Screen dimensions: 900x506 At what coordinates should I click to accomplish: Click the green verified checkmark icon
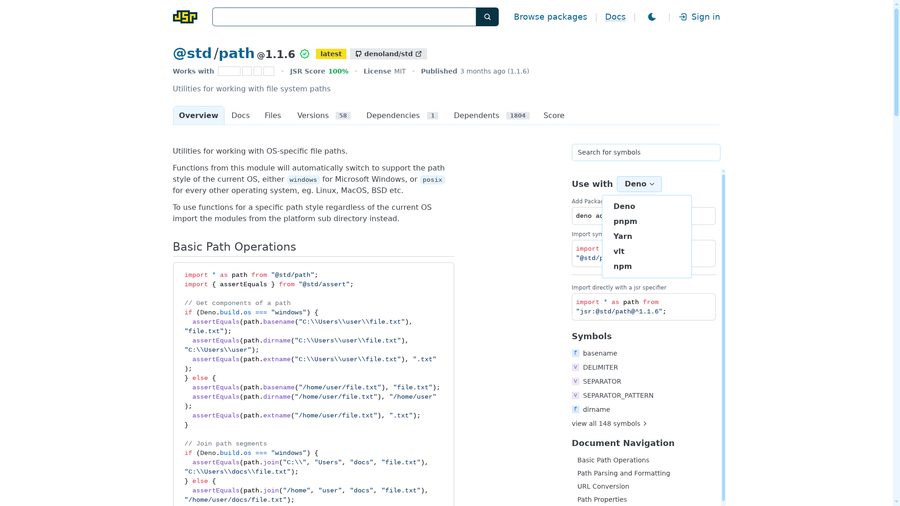305,54
